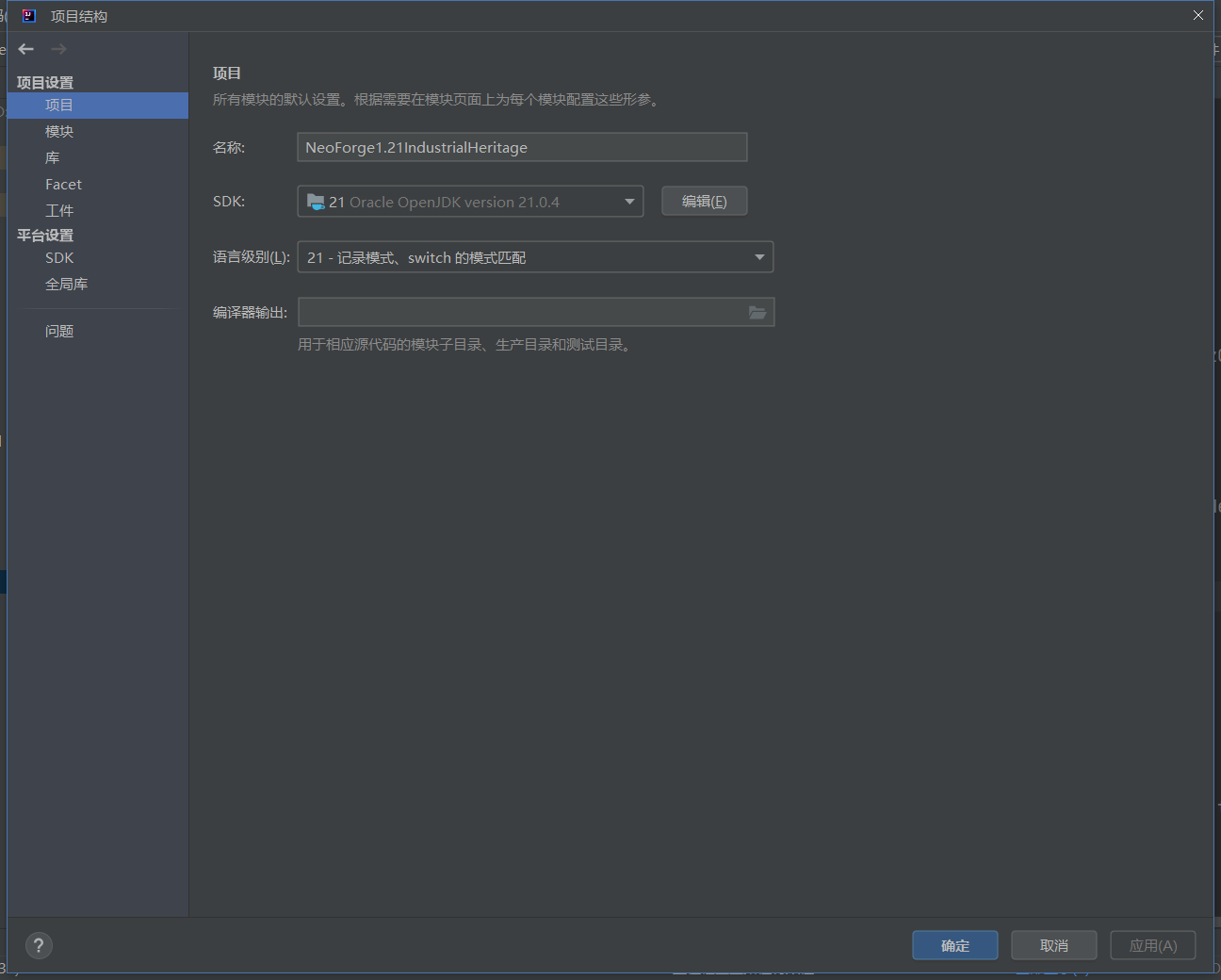View the 问题 list
Image resolution: width=1221 pixels, height=980 pixels.
[59, 332]
